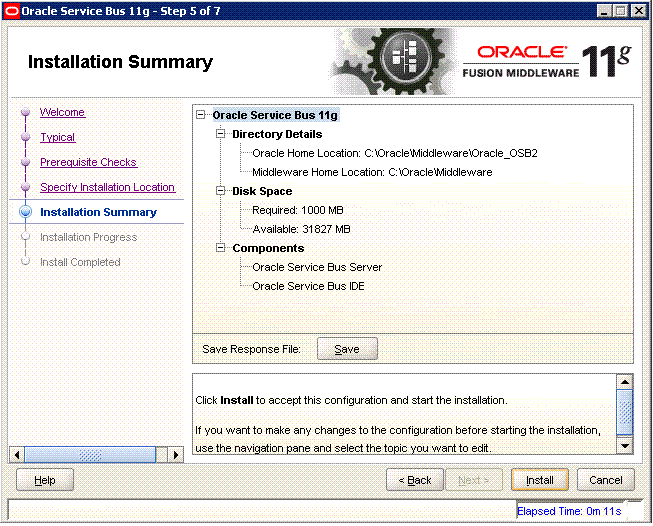Open the Welcome step link

click(x=62, y=112)
